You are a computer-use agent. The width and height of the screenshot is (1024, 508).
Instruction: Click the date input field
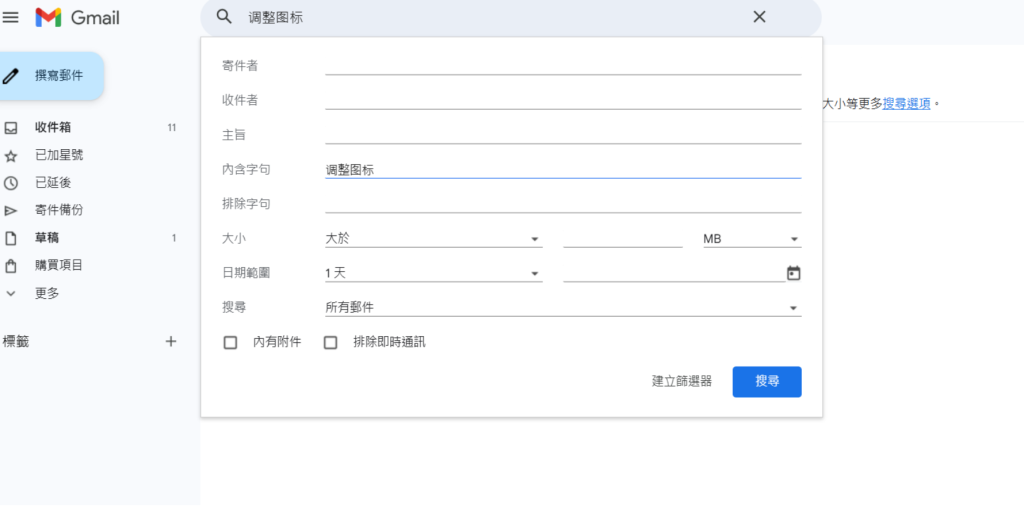tap(674, 273)
